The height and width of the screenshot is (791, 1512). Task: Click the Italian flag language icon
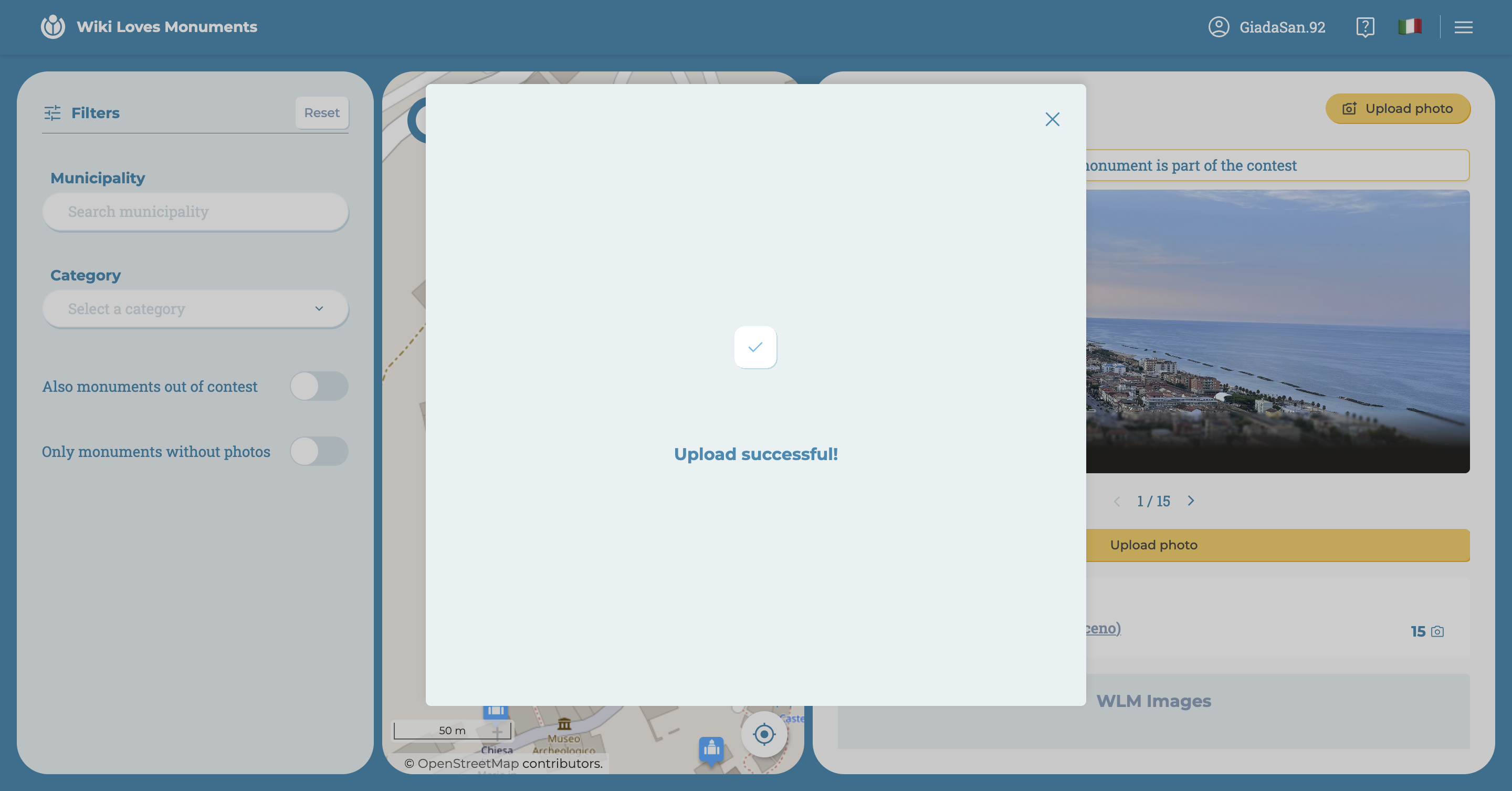1411,26
